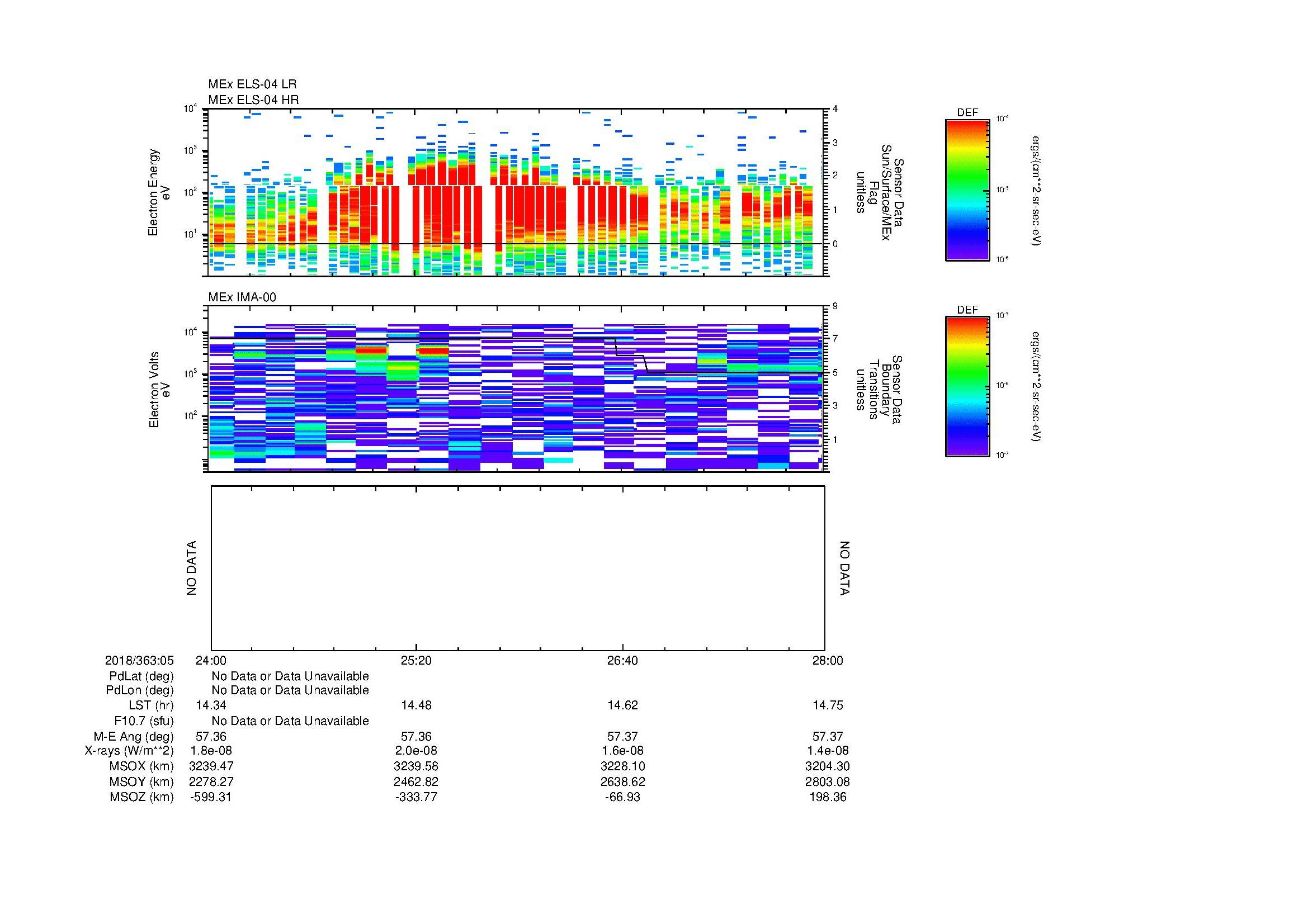Click the 2018/363:05 date label
The width and height of the screenshot is (1308, 924).
coord(139,660)
